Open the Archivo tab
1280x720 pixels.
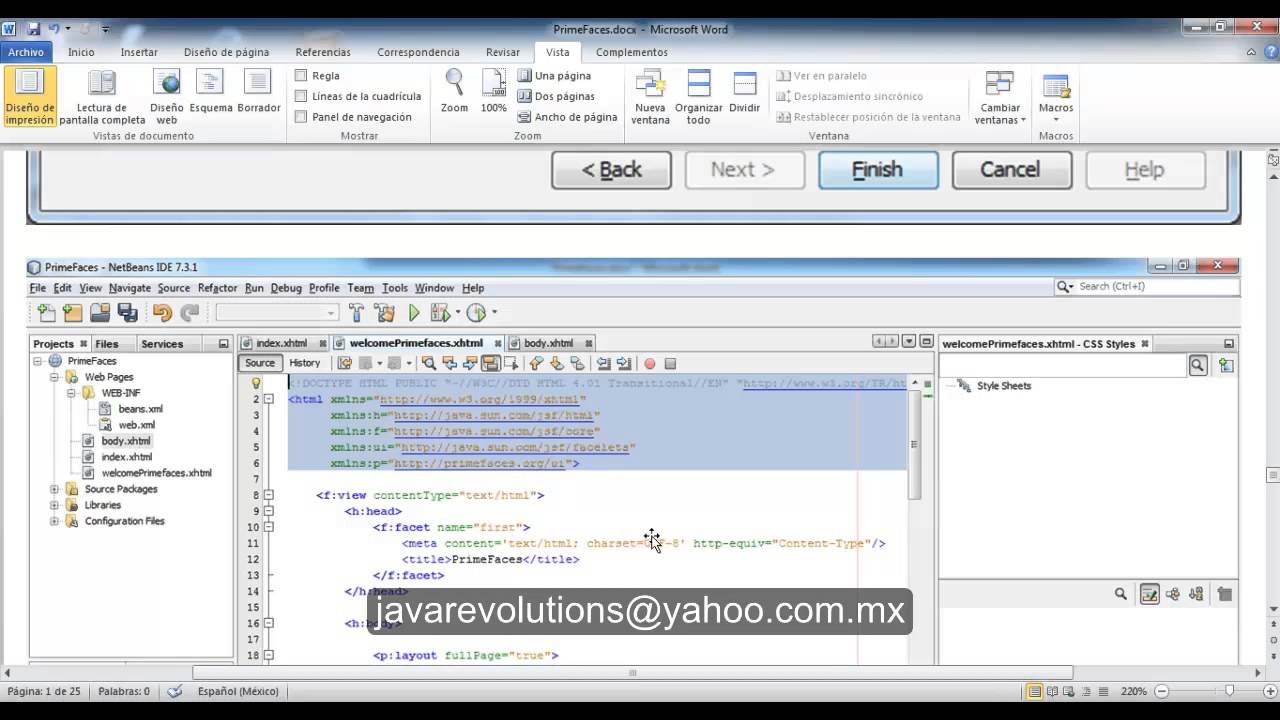(26, 52)
